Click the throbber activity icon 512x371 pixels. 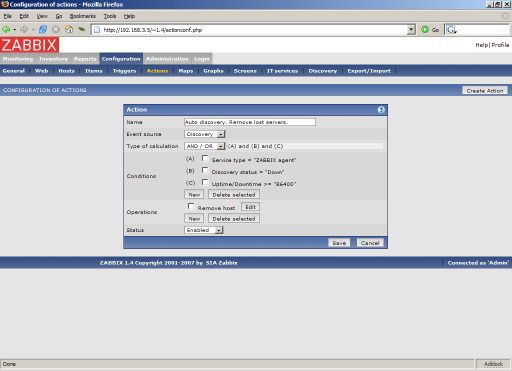505,16
